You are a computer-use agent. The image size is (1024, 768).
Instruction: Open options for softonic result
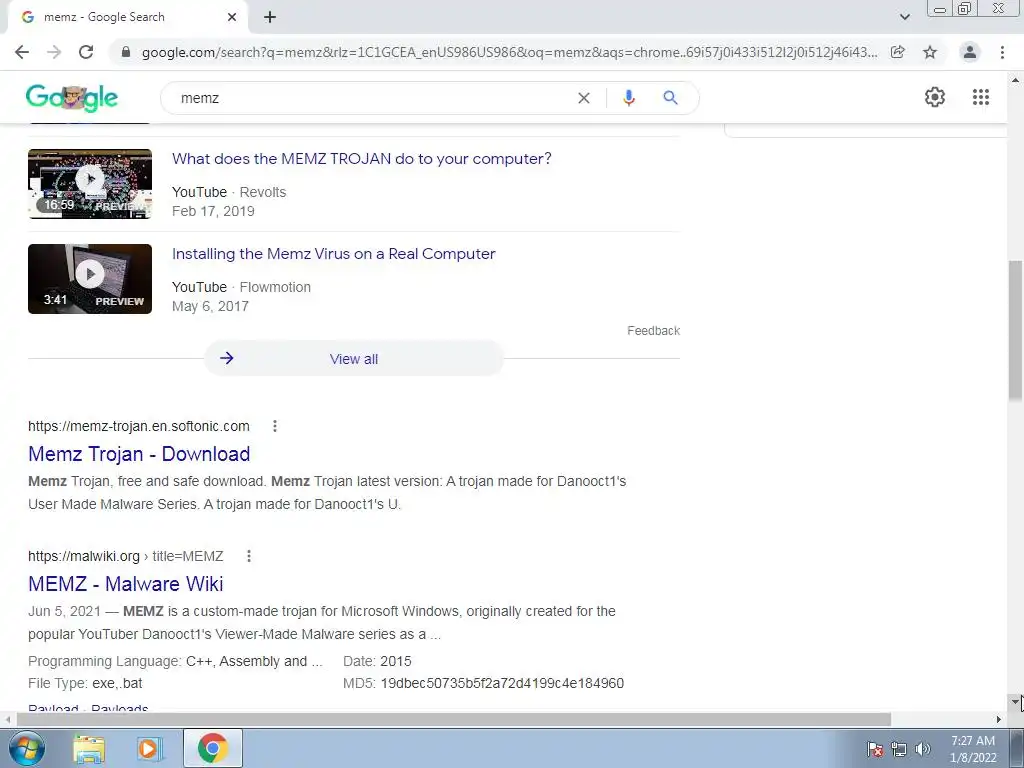275,426
